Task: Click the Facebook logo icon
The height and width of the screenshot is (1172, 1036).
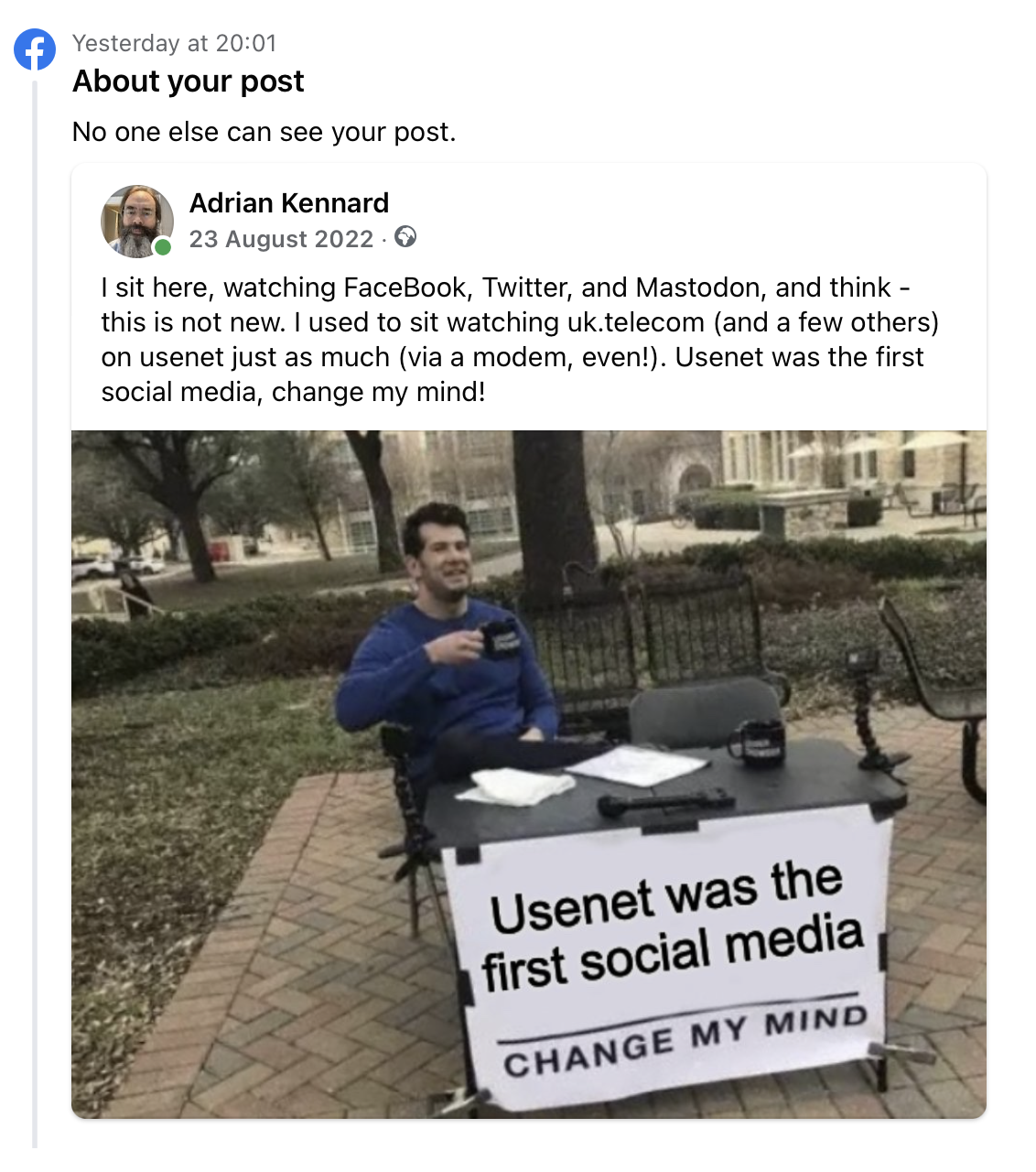Action: pos(35,49)
